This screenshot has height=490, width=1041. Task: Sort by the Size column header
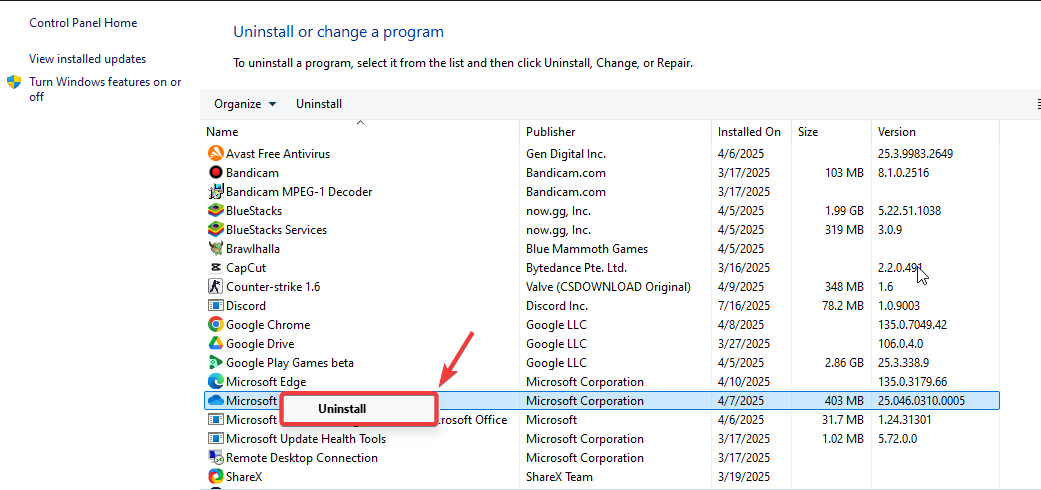831,132
